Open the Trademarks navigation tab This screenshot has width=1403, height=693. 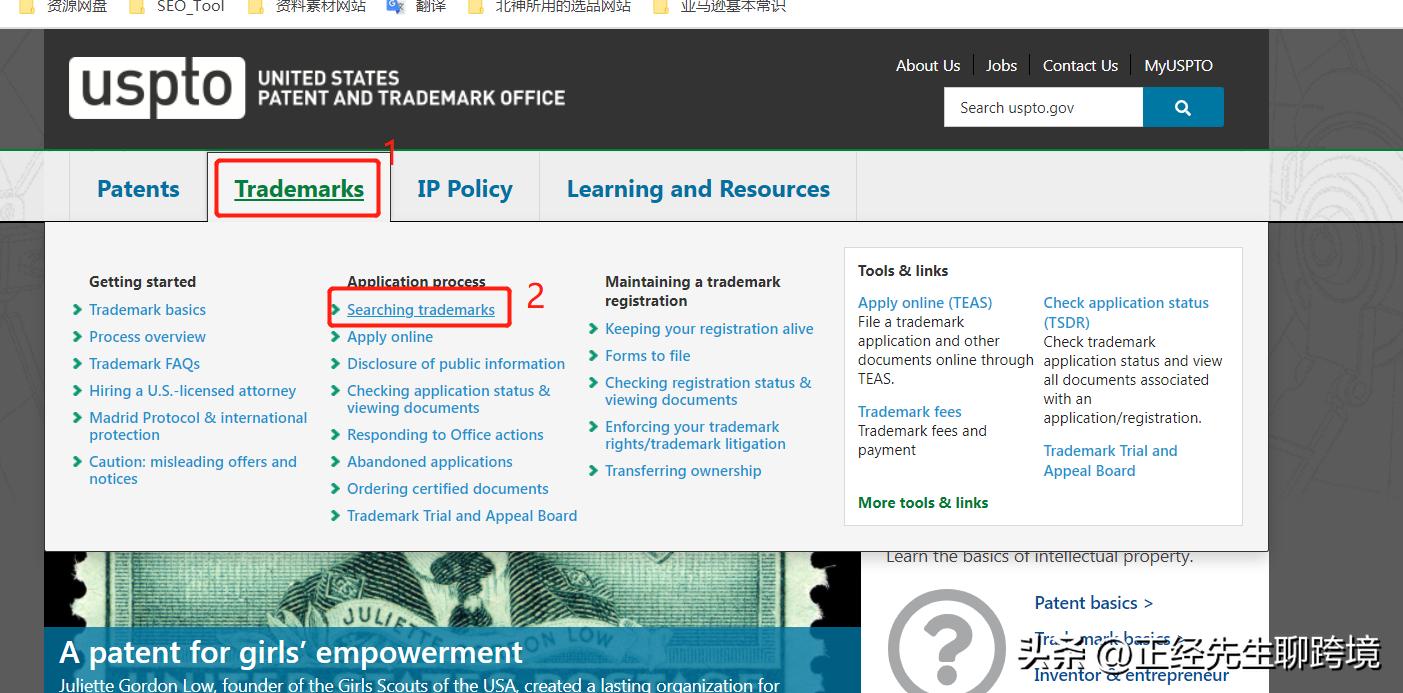point(299,189)
